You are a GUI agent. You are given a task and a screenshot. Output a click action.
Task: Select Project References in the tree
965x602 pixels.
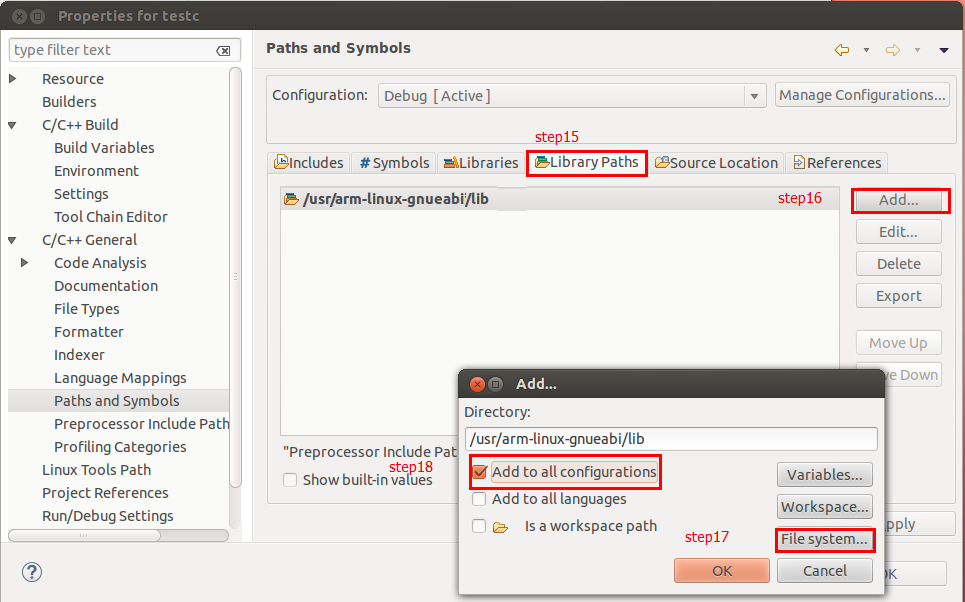105,493
